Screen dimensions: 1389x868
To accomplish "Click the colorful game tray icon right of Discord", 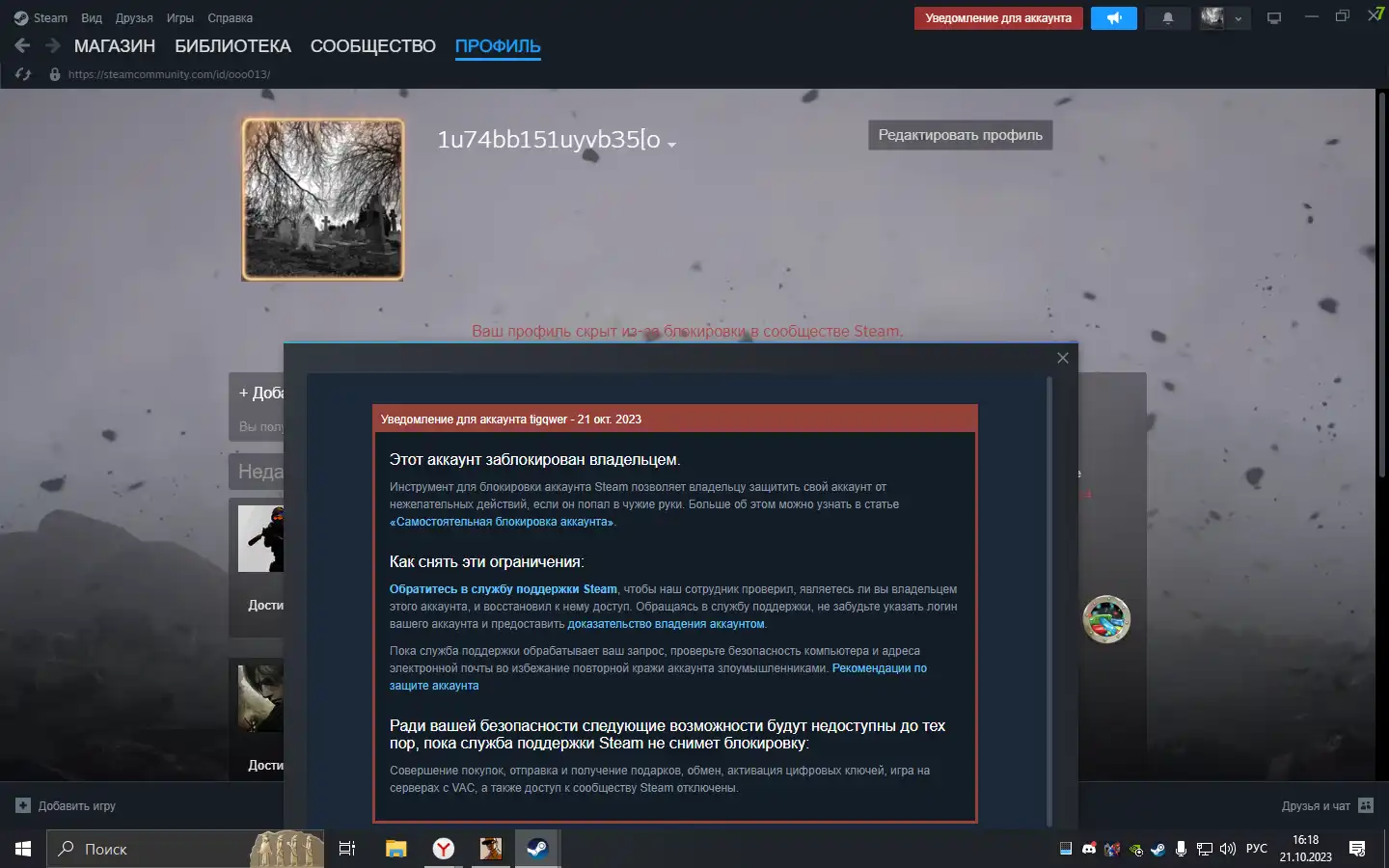I will pyautogui.click(x=1112, y=849).
